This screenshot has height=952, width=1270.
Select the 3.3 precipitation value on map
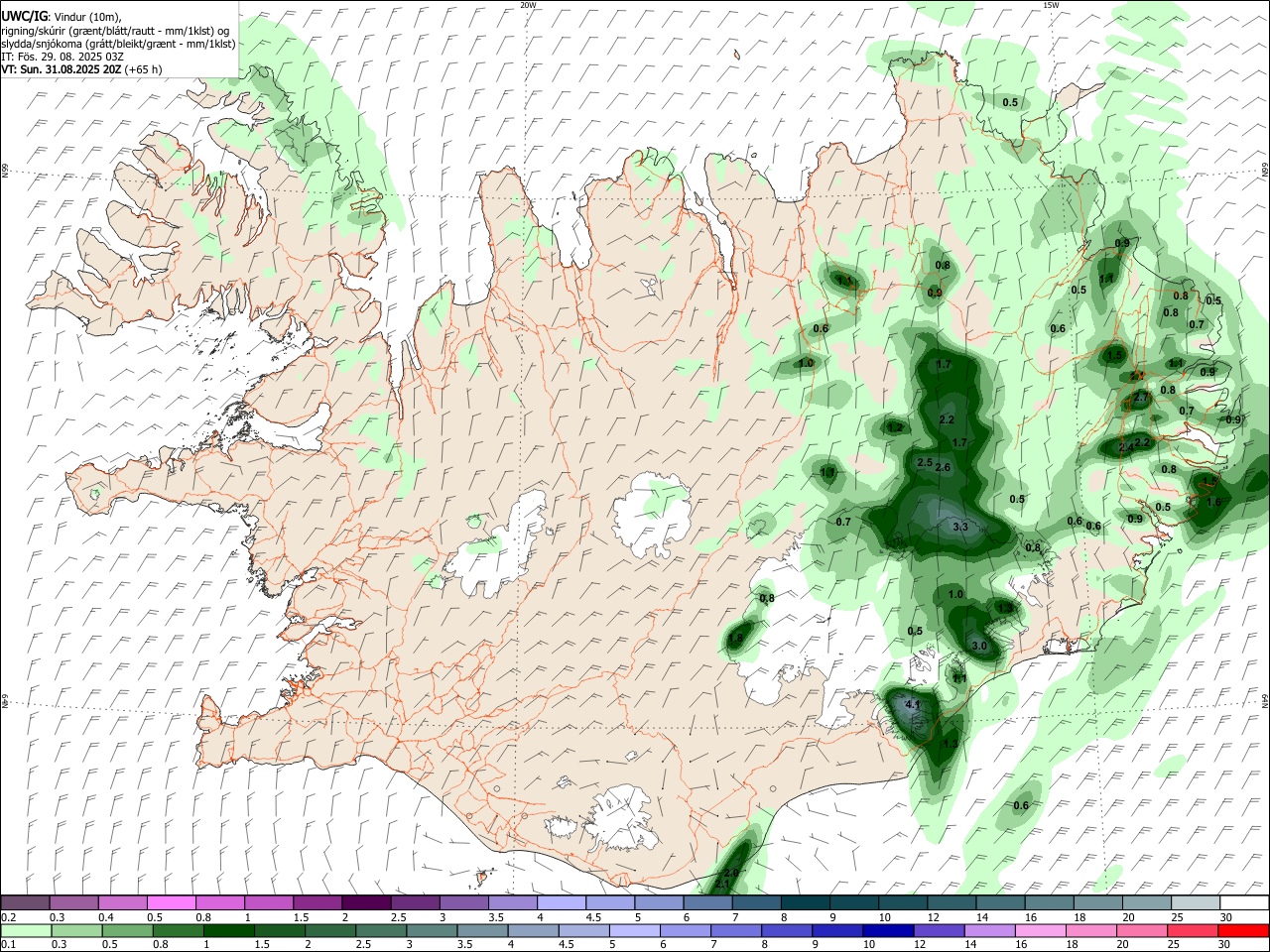[x=959, y=527]
